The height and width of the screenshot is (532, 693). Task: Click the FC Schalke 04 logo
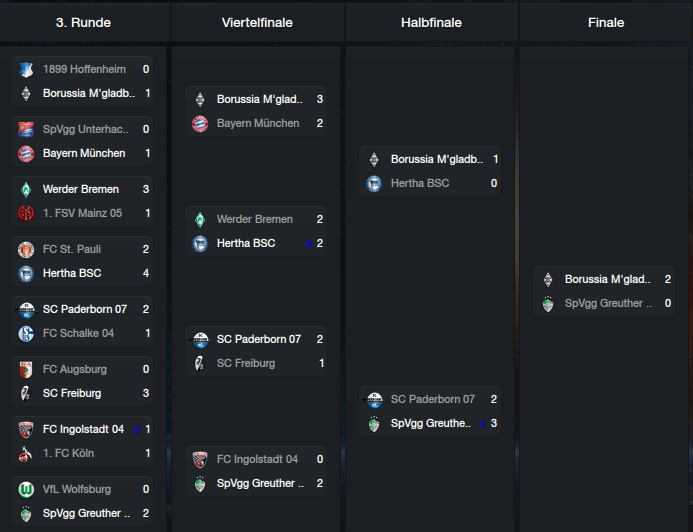click(26, 334)
